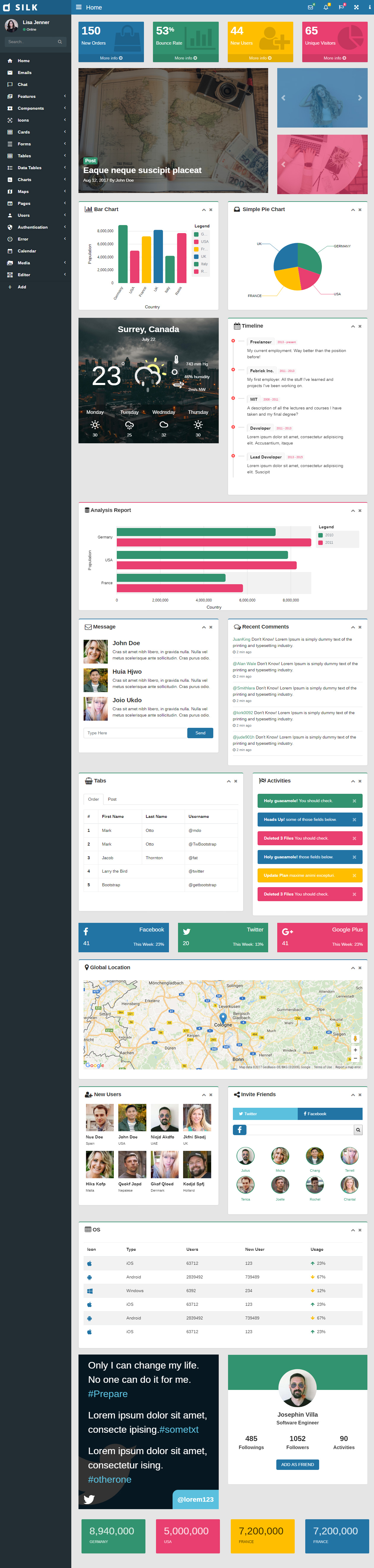
Task: Expand the Components submenu chevron
Action: coord(65,108)
